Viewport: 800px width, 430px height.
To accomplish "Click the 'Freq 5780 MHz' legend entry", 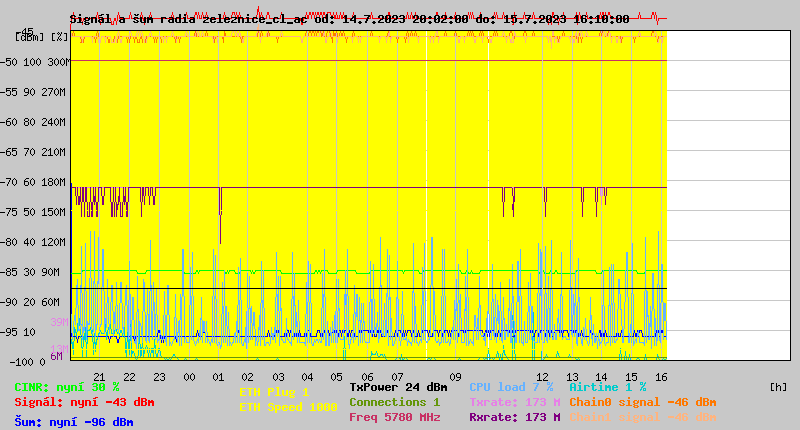I will coord(395,417).
